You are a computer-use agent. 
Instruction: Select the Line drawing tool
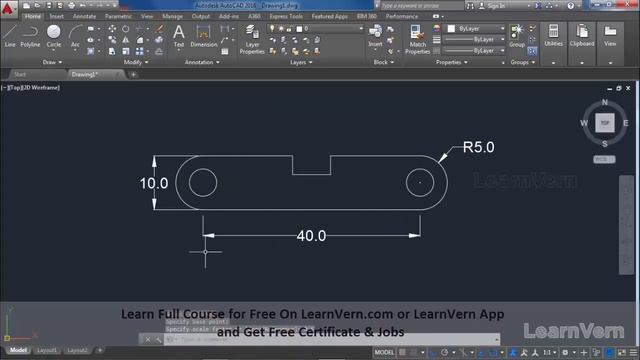click(10, 36)
